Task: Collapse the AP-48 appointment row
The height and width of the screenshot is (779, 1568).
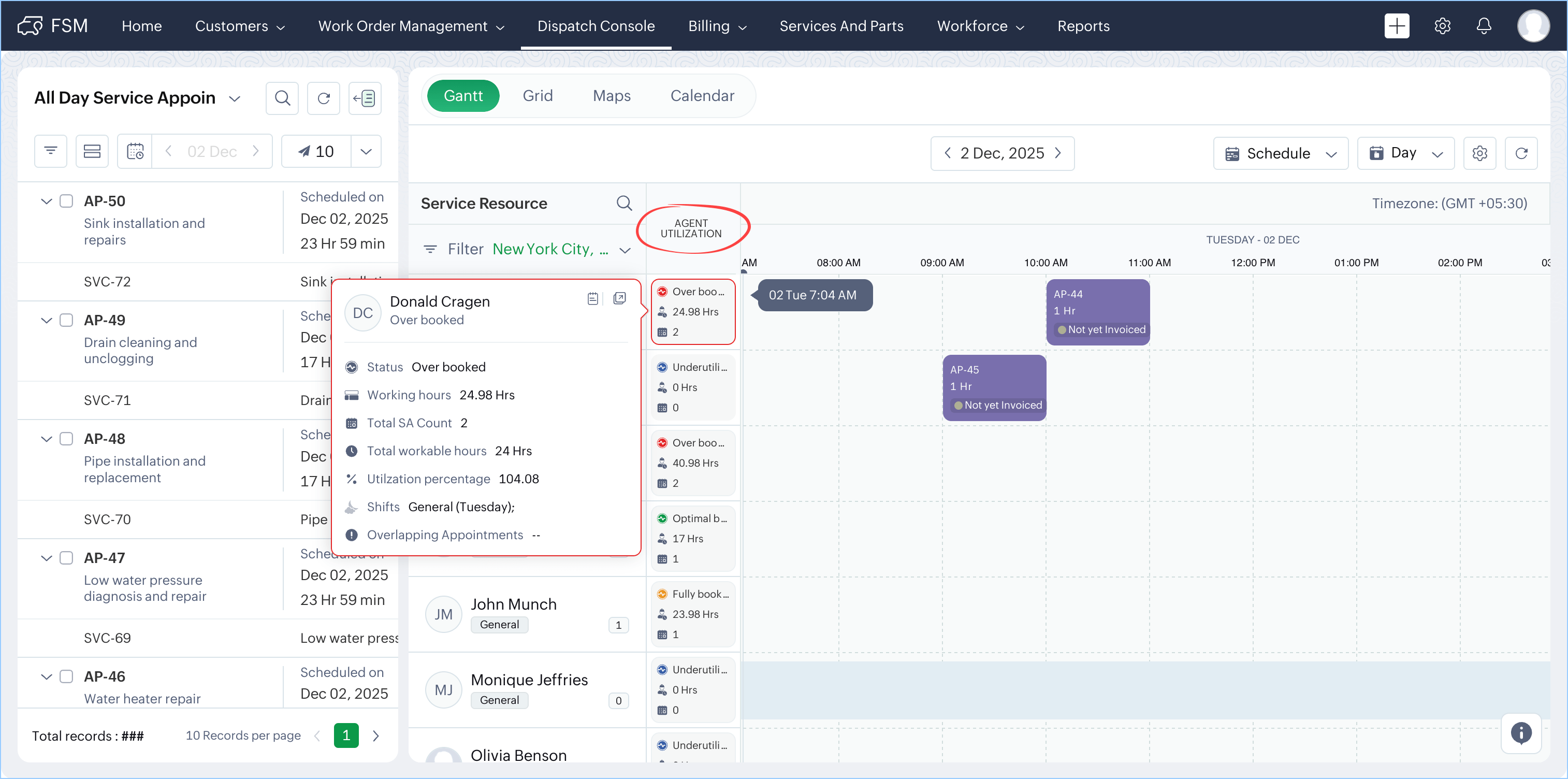Action: (46, 439)
